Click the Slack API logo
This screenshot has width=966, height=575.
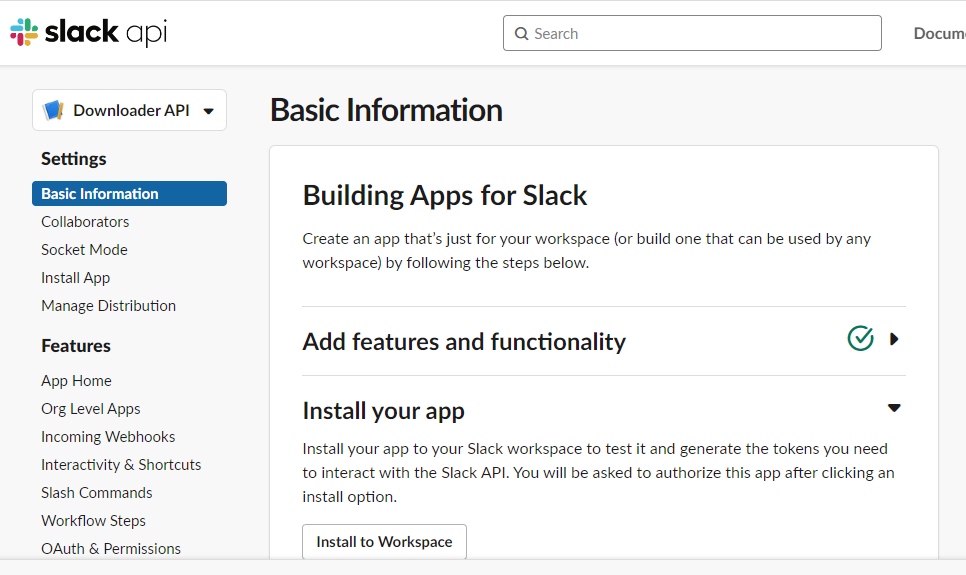[x=89, y=32]
